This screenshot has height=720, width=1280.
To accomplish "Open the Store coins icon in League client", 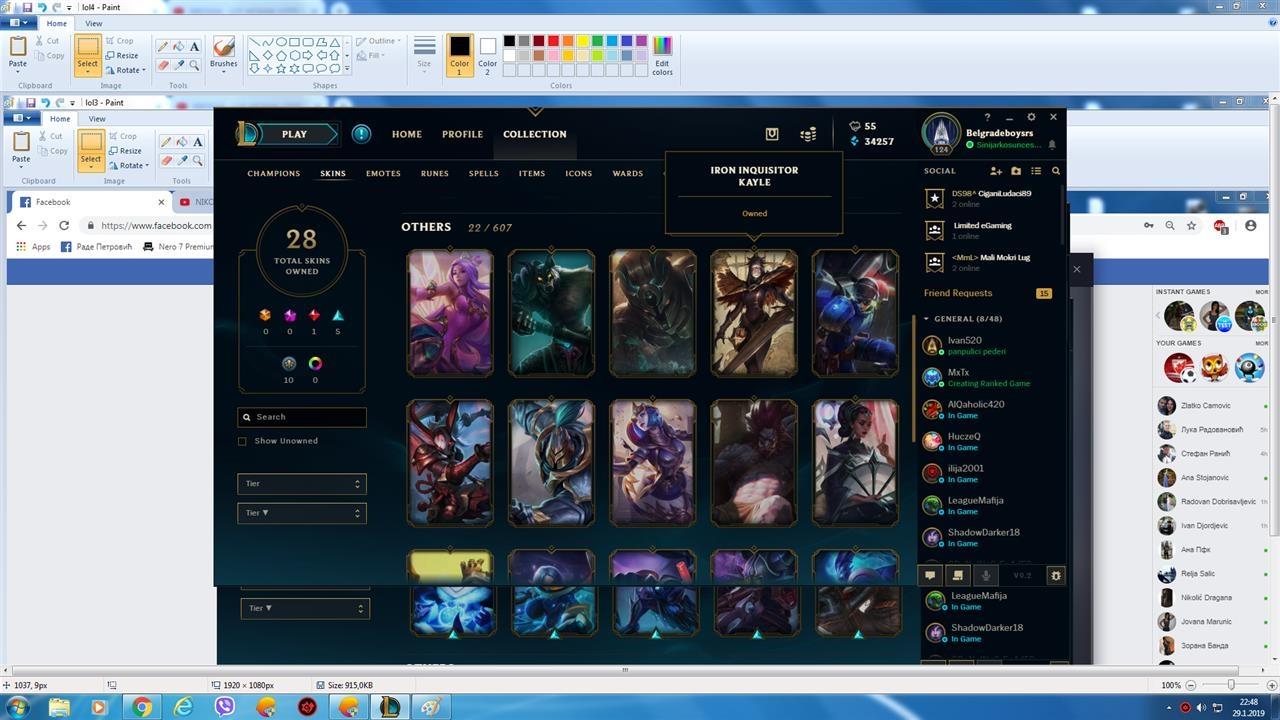I will coord(809,134).
